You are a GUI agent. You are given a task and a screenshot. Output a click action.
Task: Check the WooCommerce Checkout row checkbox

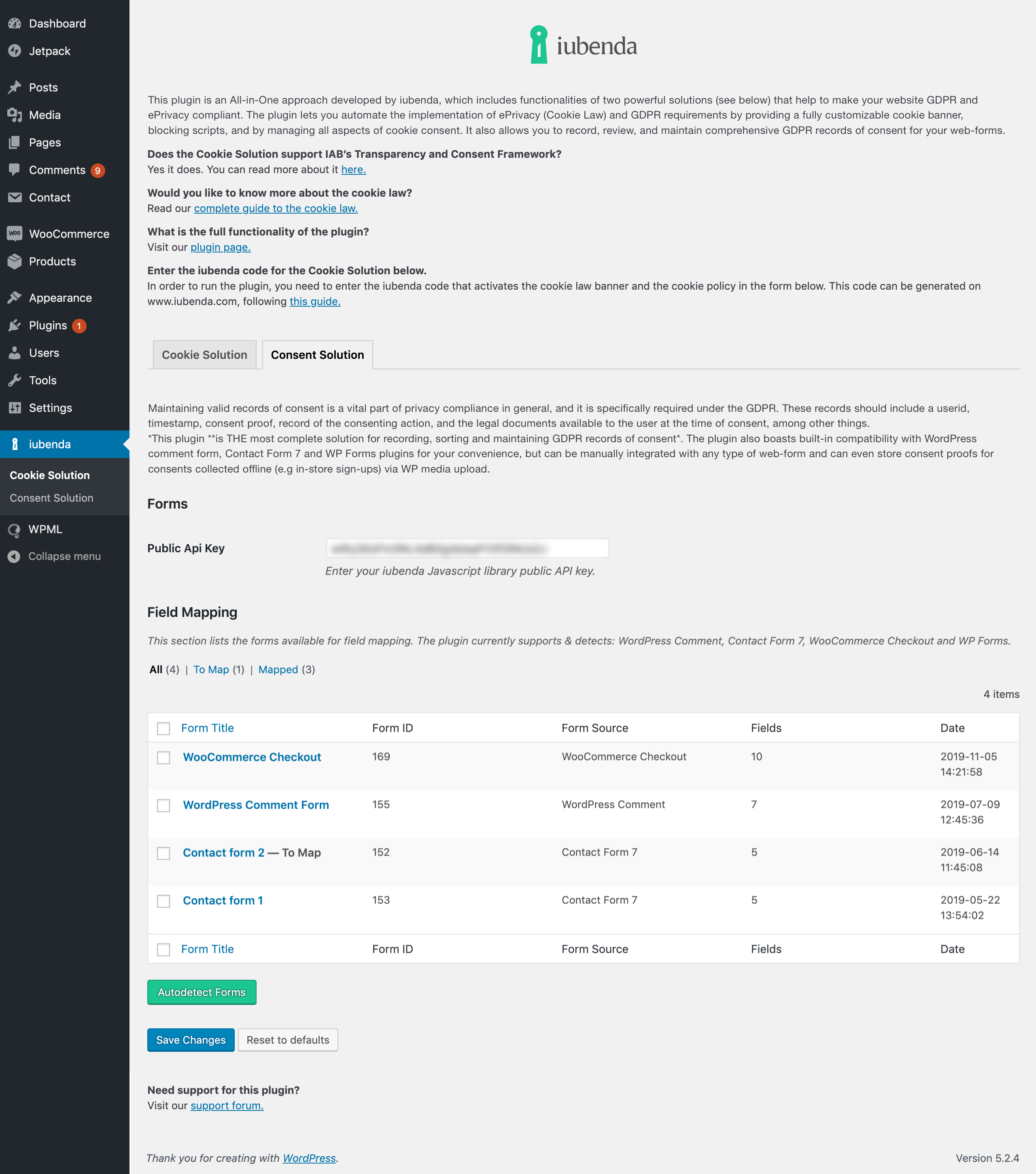tap(164, 758)
